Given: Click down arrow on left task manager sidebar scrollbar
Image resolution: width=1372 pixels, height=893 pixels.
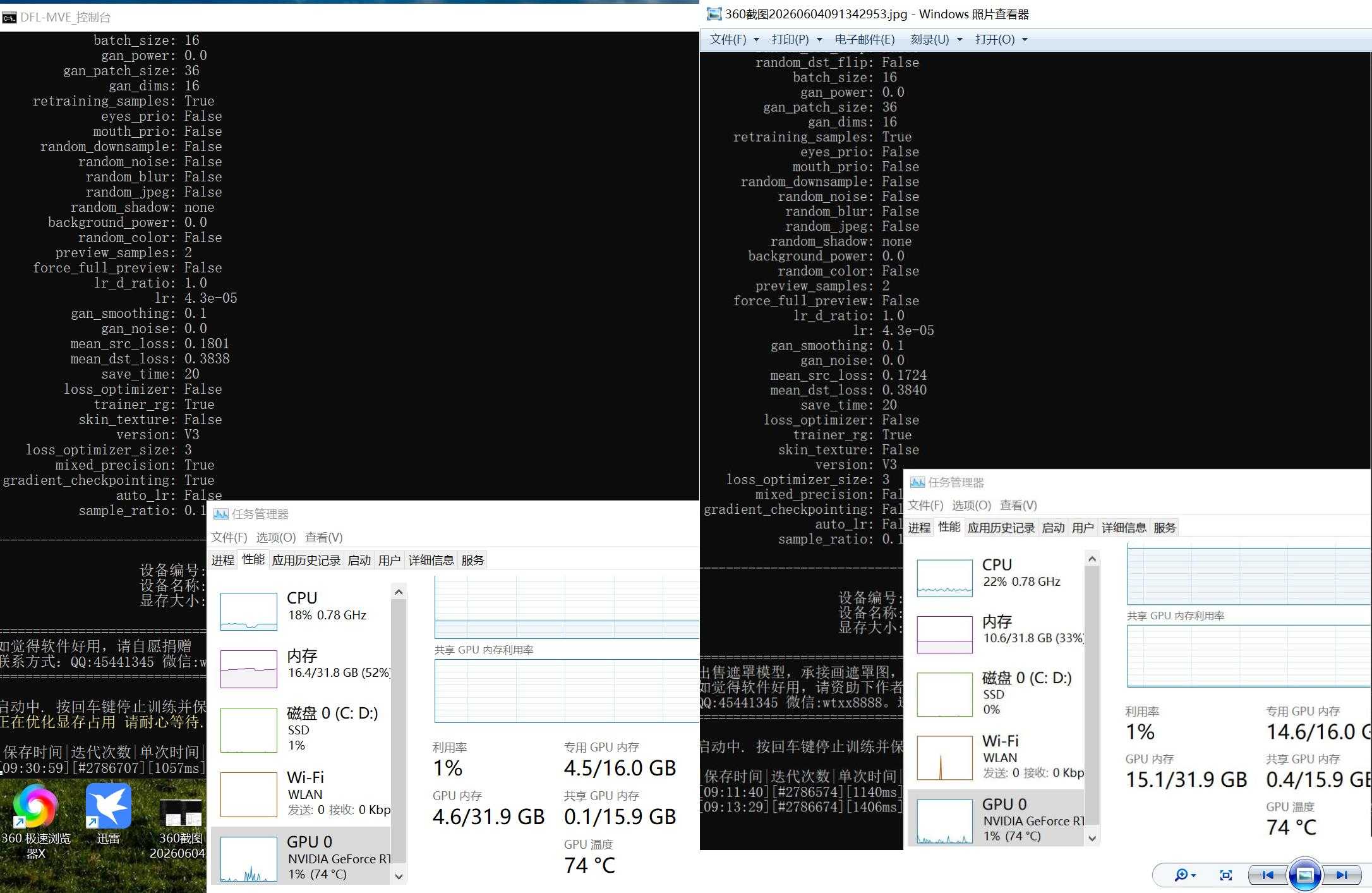Looking at the screenshot, I should tap(399, 876).
